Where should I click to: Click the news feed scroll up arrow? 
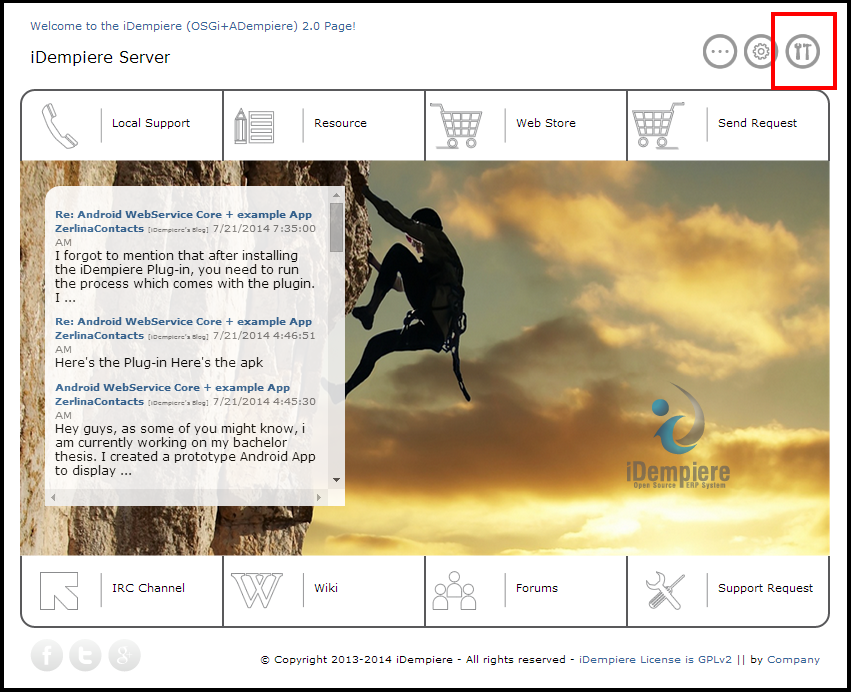point(336,194)
